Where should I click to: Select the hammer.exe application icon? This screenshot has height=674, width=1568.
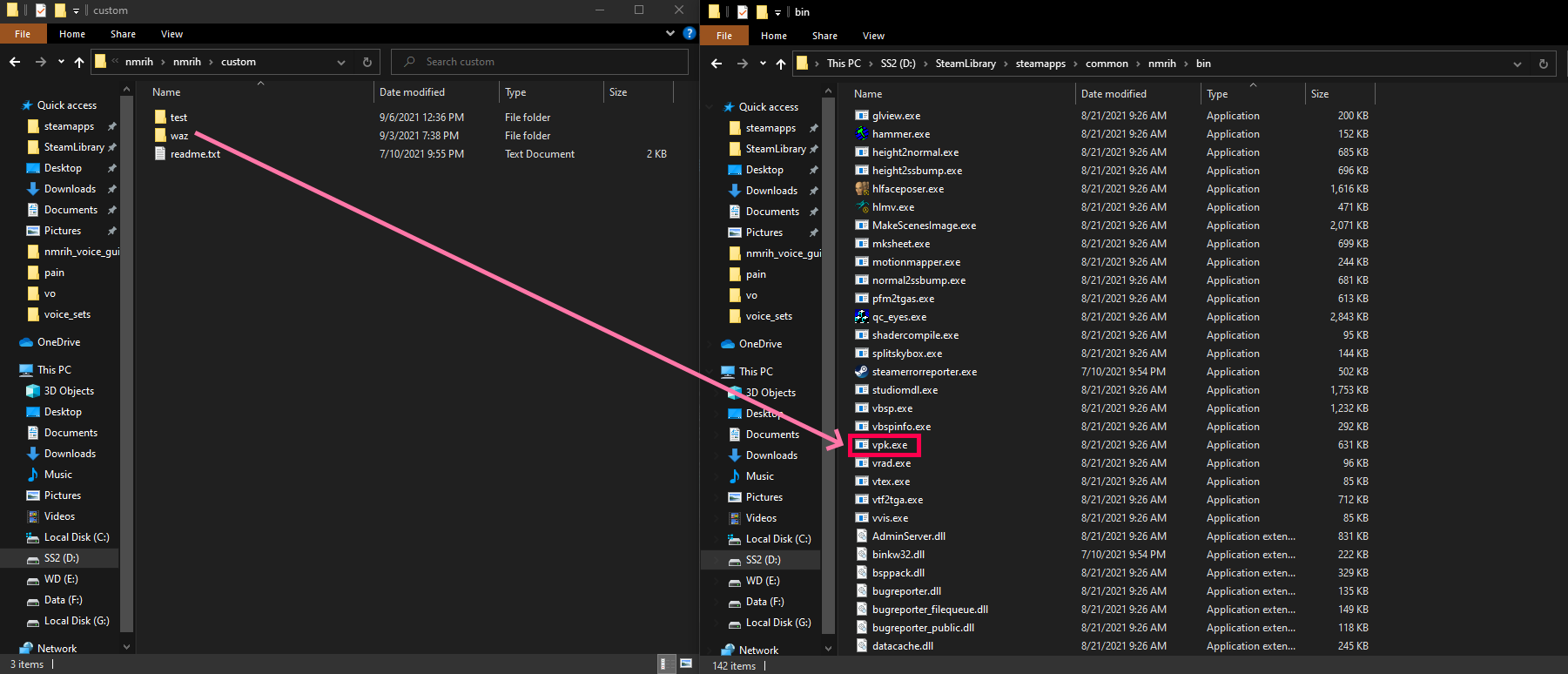pyautogui.click(x=861, y=134)
